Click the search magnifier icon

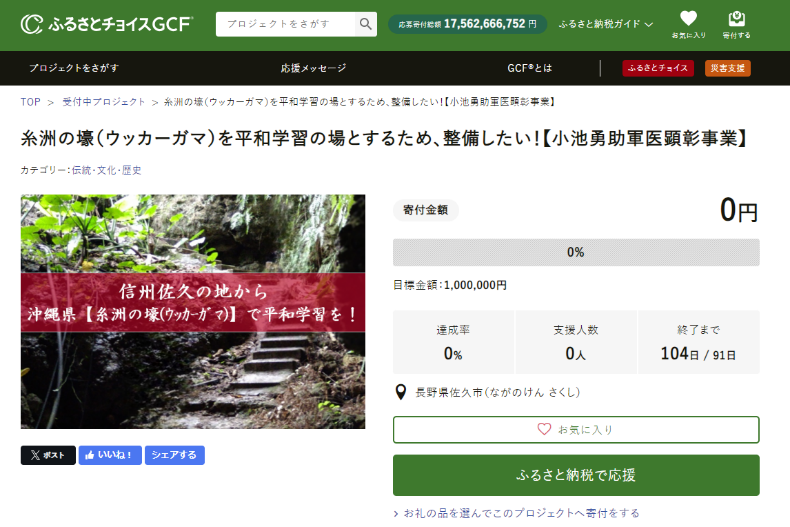point(366,24)
